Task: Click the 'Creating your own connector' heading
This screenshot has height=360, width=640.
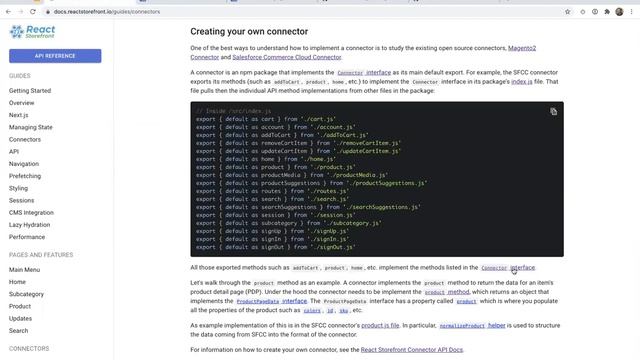Action: coord(249,31)
